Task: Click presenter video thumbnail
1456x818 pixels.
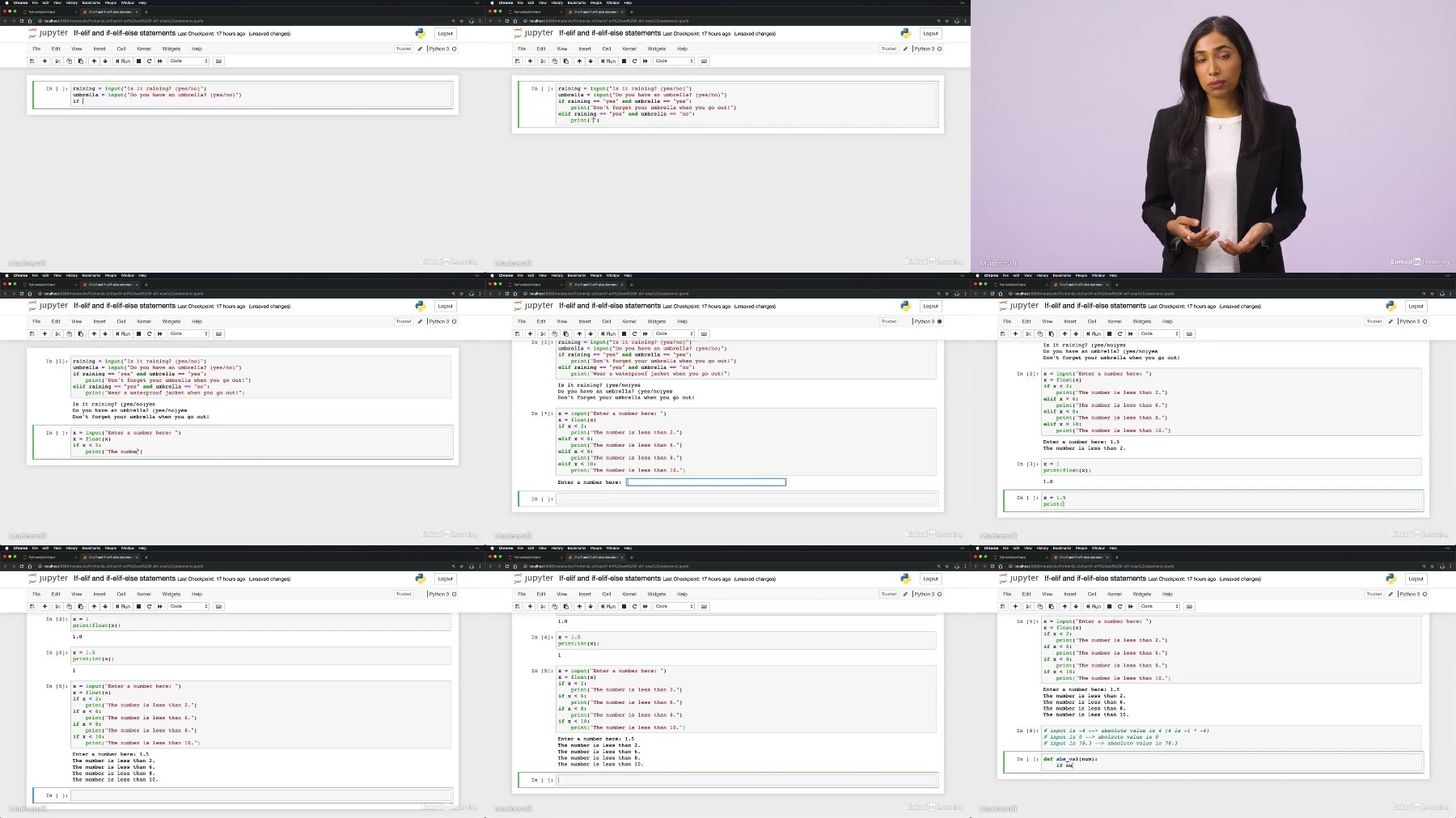Action: point(1213,136)
